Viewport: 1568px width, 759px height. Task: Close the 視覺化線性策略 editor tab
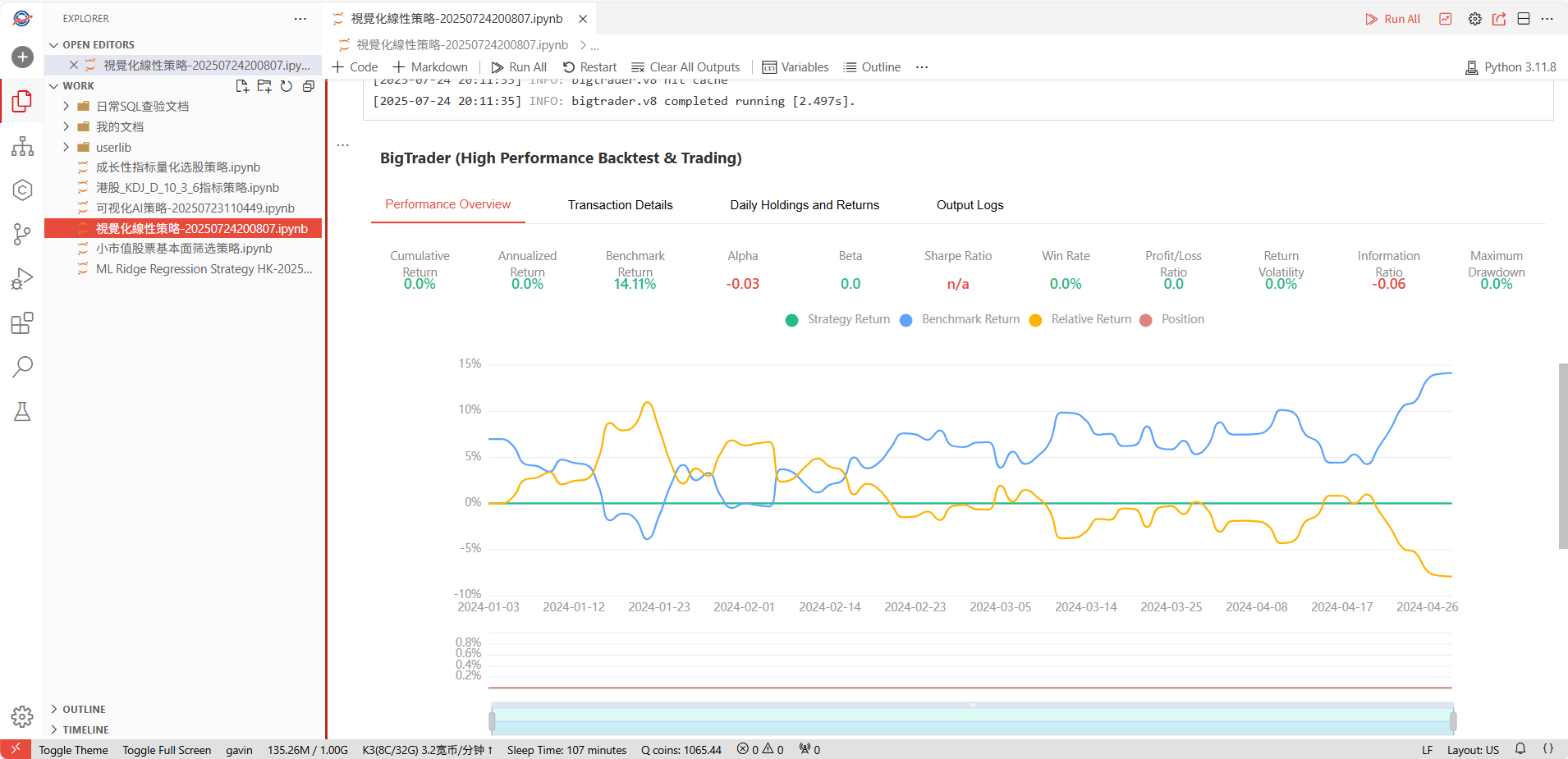click(x=583, y=19)
